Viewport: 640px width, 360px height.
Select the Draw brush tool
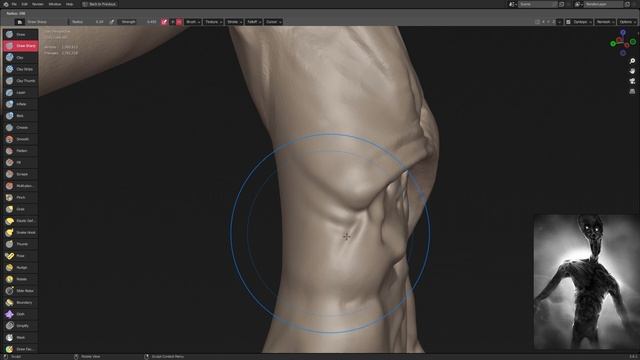click(20, 34)
